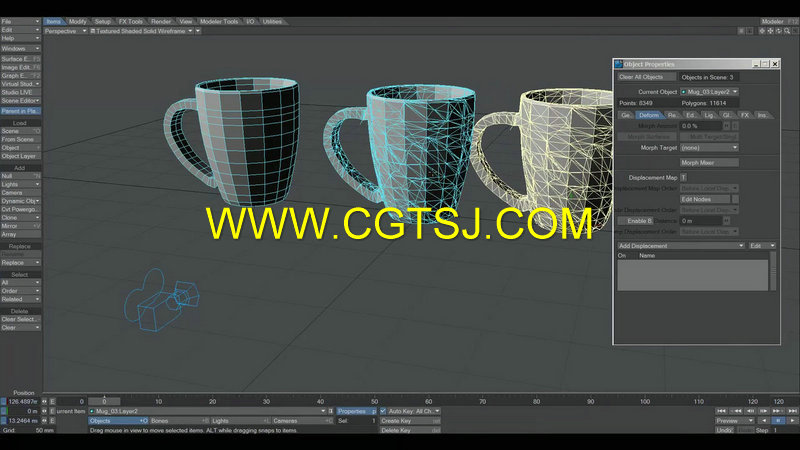Switch to the Deform tab
This screenshot has width=800, height=450.
point(648,115)
